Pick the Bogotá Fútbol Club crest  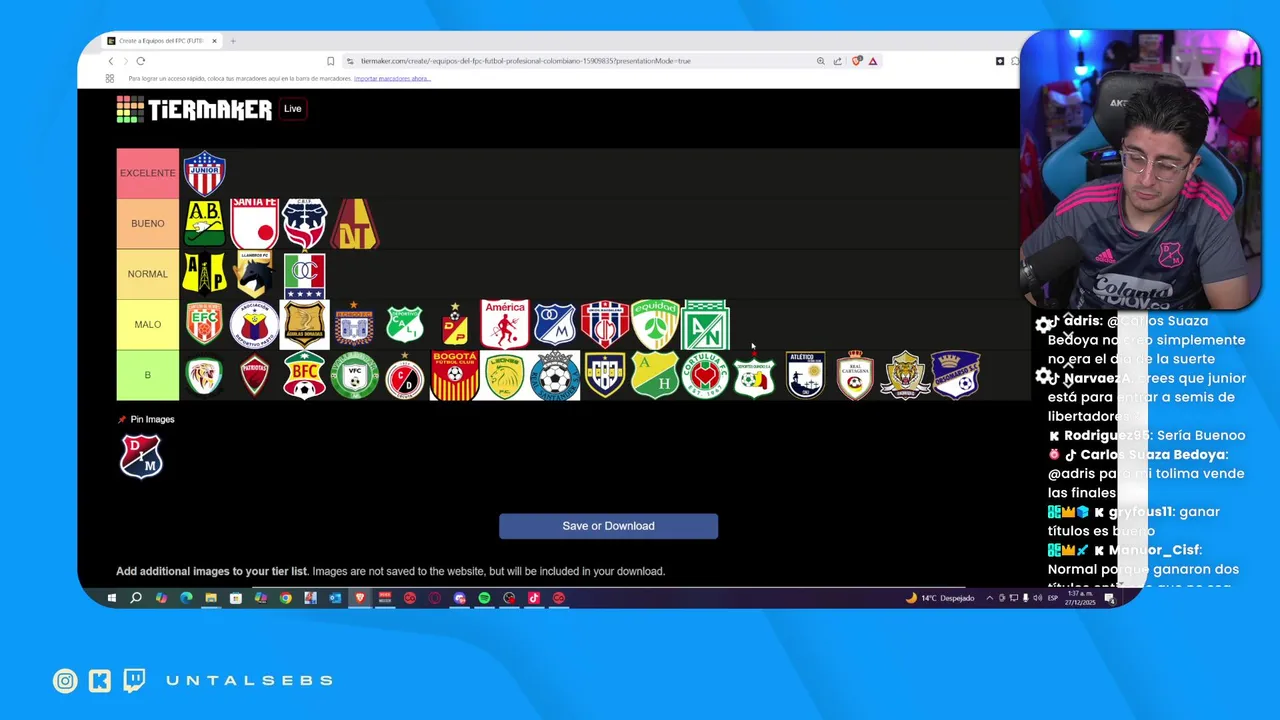coord(455,375)
